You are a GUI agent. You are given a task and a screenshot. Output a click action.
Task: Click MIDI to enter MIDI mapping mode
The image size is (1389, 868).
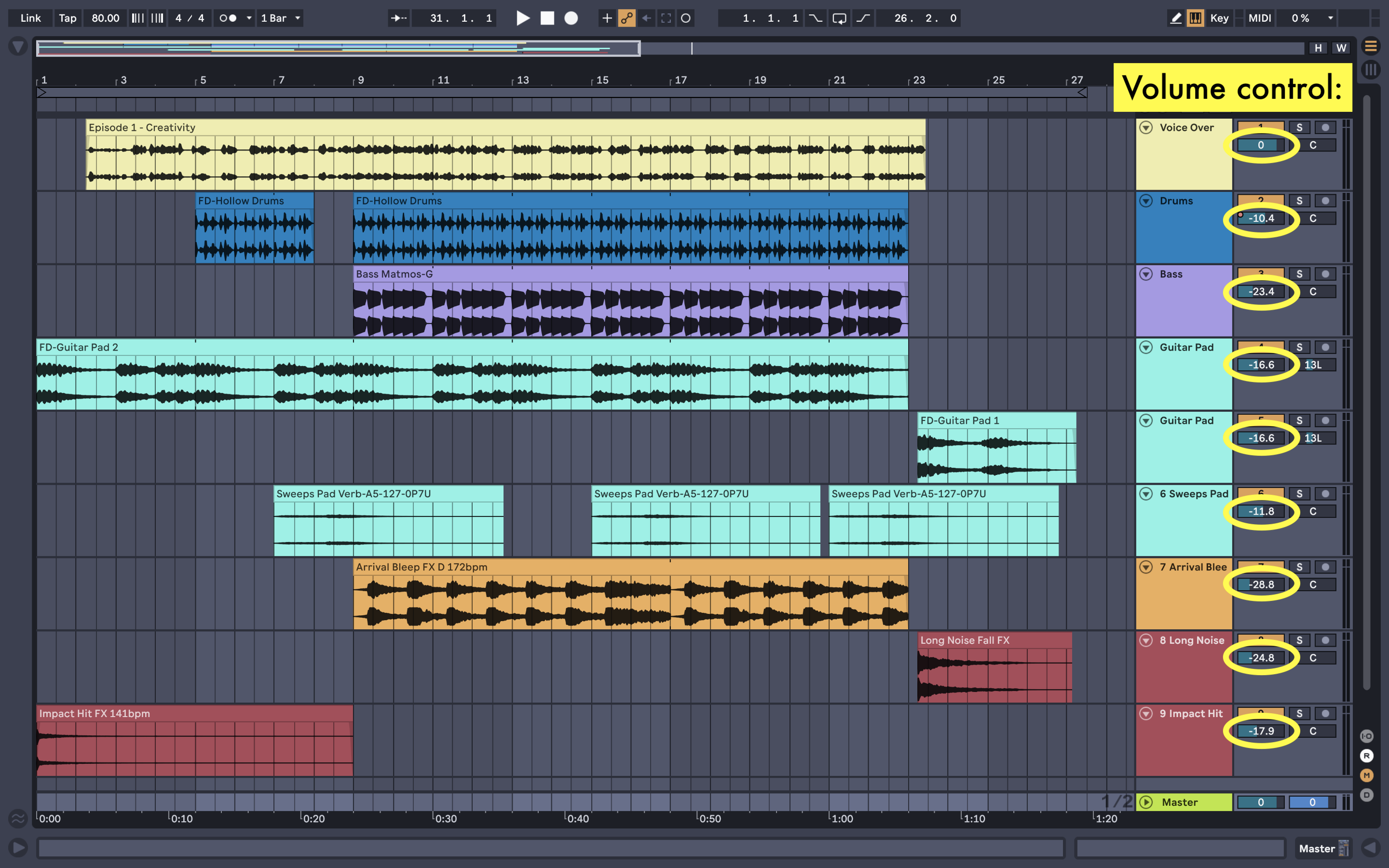1259,18
